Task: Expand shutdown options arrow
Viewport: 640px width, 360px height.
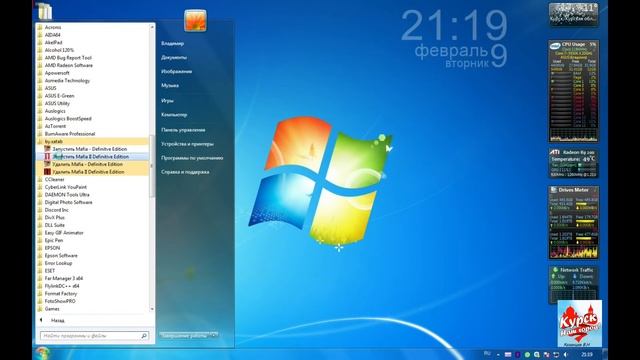Action: [x=213, y=336]
